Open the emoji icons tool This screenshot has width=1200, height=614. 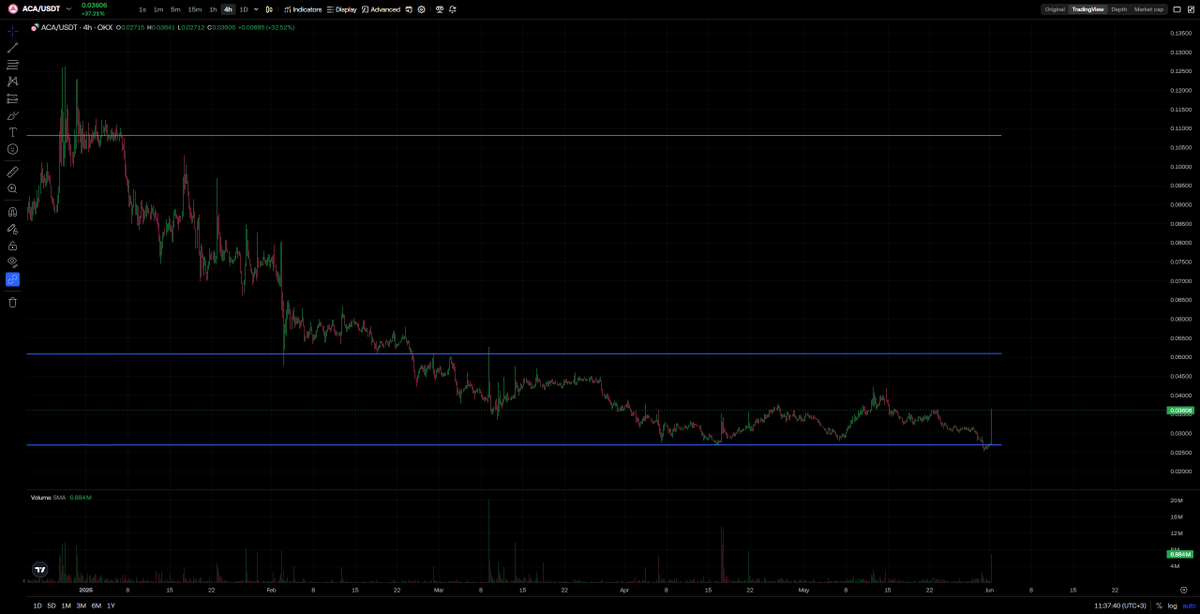pos(13,149)
